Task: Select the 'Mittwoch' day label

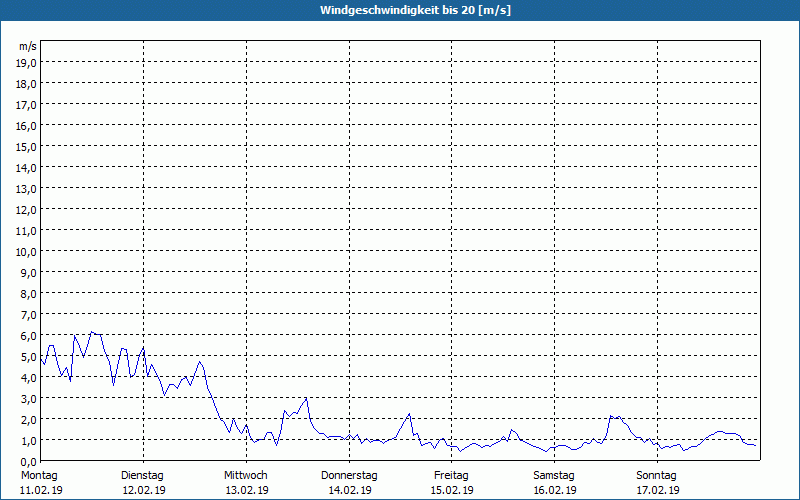Action: pos(245,476)
